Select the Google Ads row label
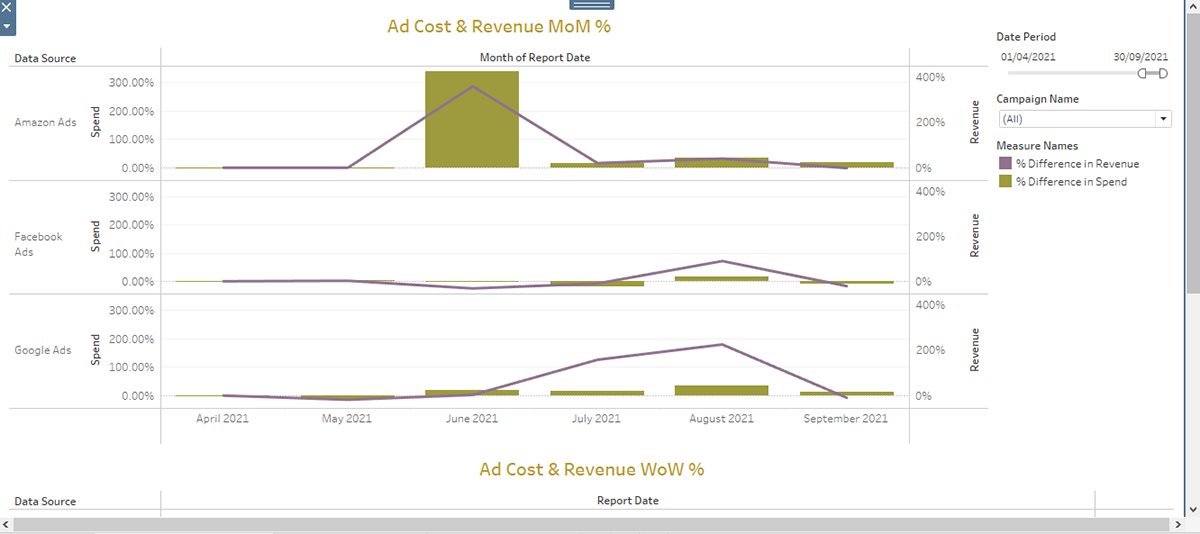Screen dimensions: 1200x534 (43, 351)
